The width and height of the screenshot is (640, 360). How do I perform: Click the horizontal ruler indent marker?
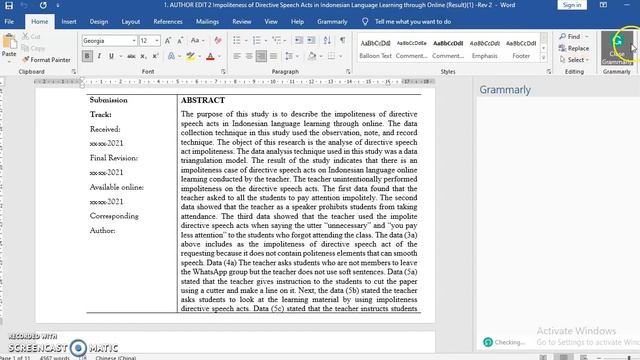(82, 82)
